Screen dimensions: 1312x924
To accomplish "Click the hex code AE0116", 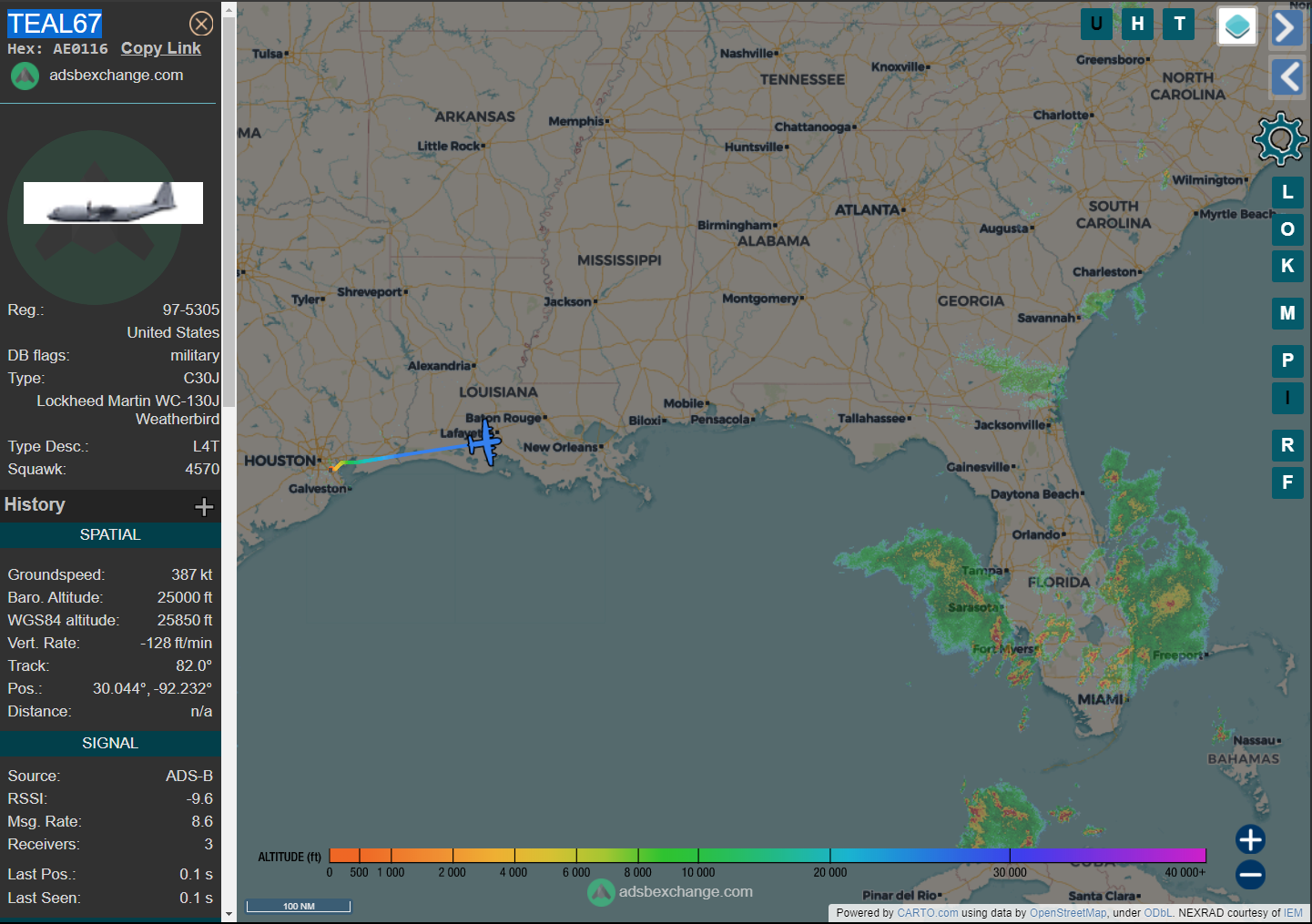I will point(80,49).
